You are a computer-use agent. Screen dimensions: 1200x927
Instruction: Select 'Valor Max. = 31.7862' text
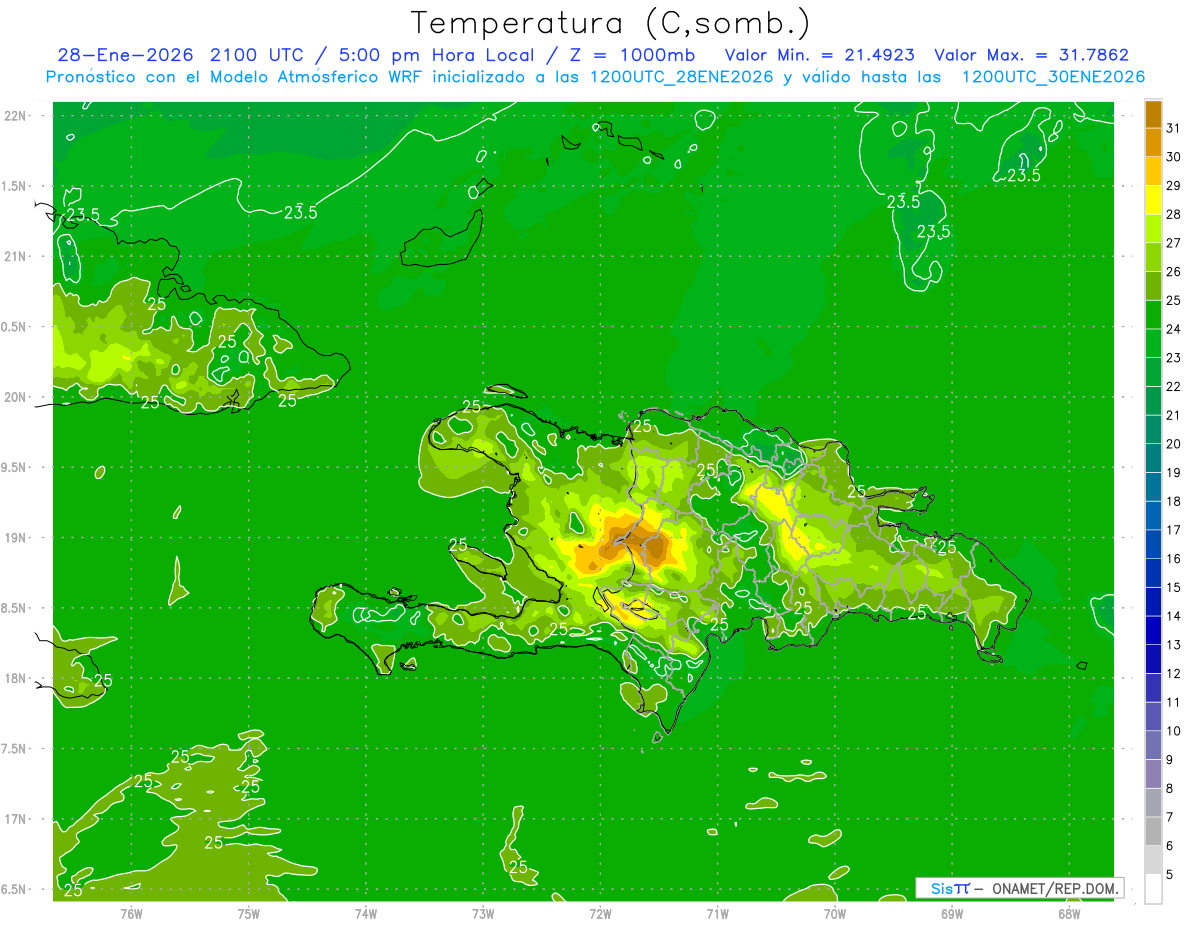pos(1032,55)
